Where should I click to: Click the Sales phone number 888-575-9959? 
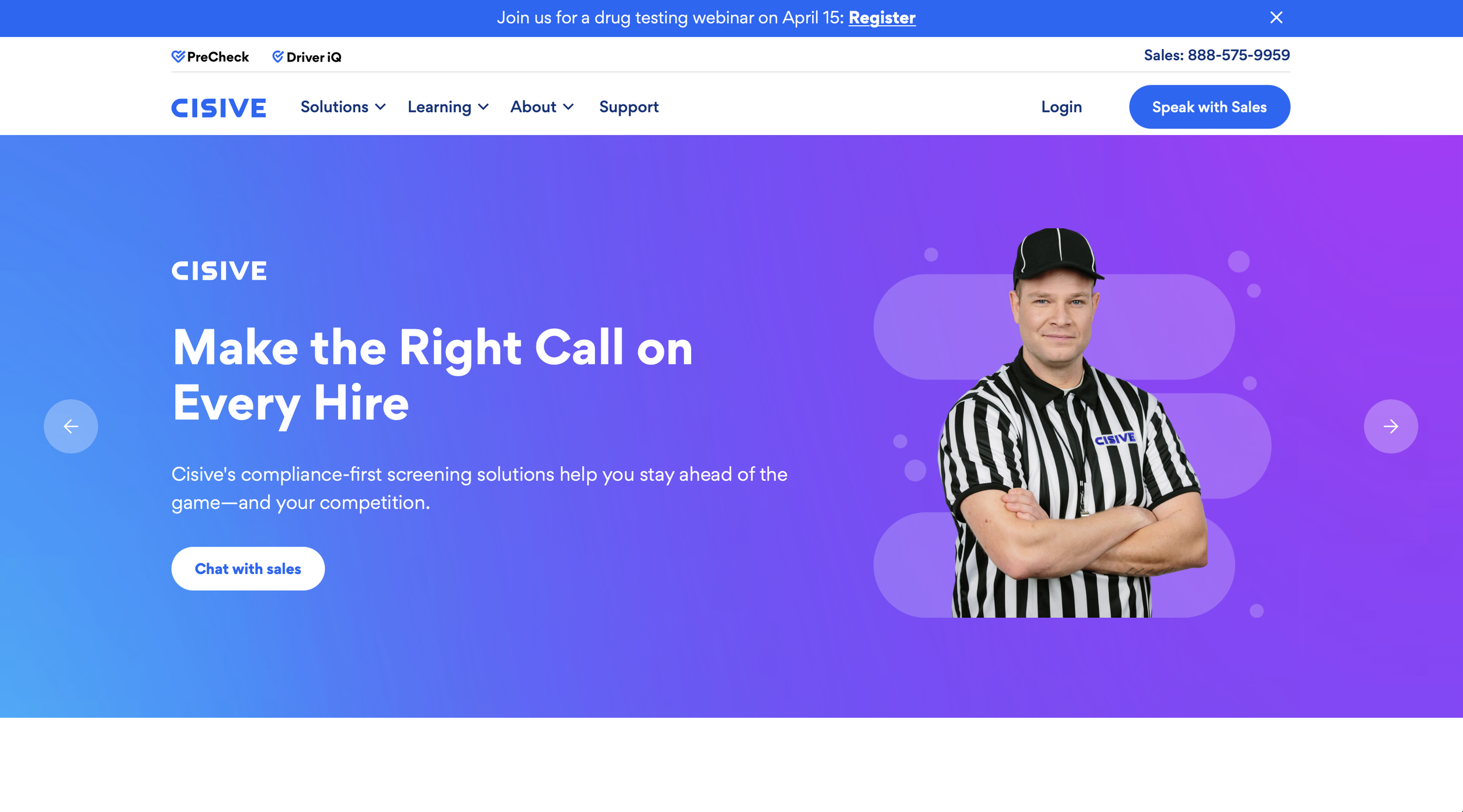[1239, 55]
